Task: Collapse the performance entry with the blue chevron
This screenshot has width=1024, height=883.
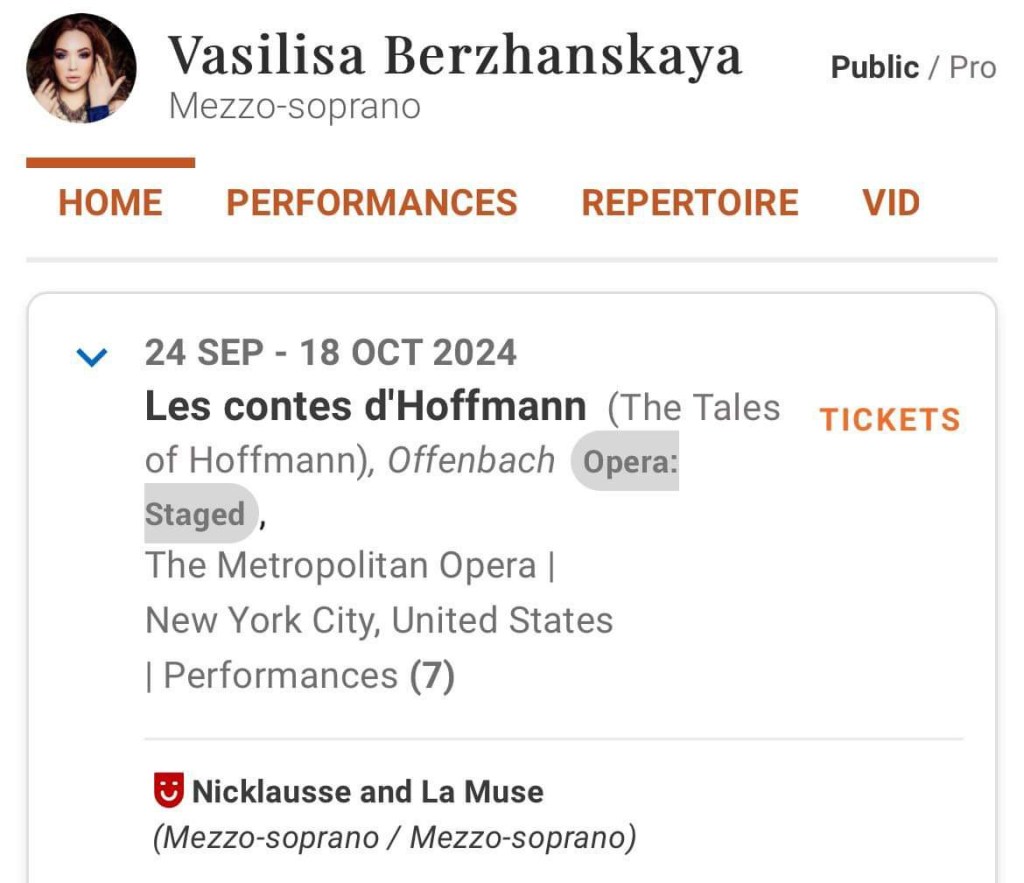Action: [92, 356]
